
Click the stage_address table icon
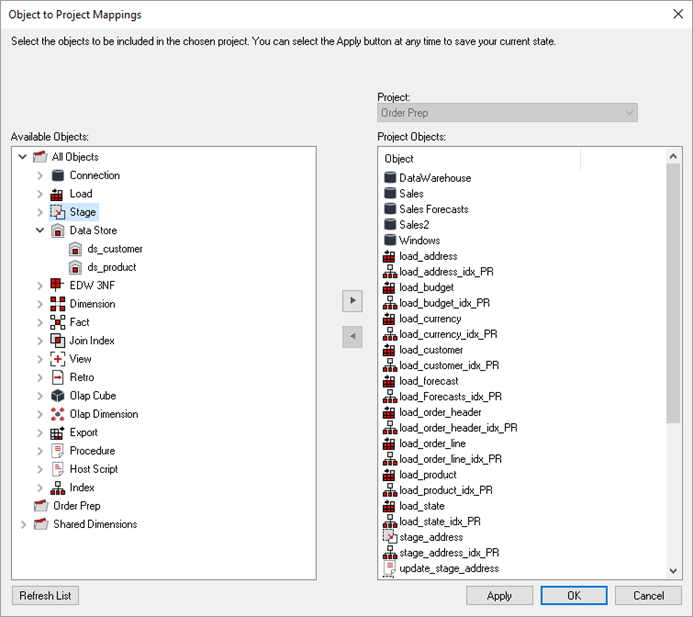click(390, 537)
